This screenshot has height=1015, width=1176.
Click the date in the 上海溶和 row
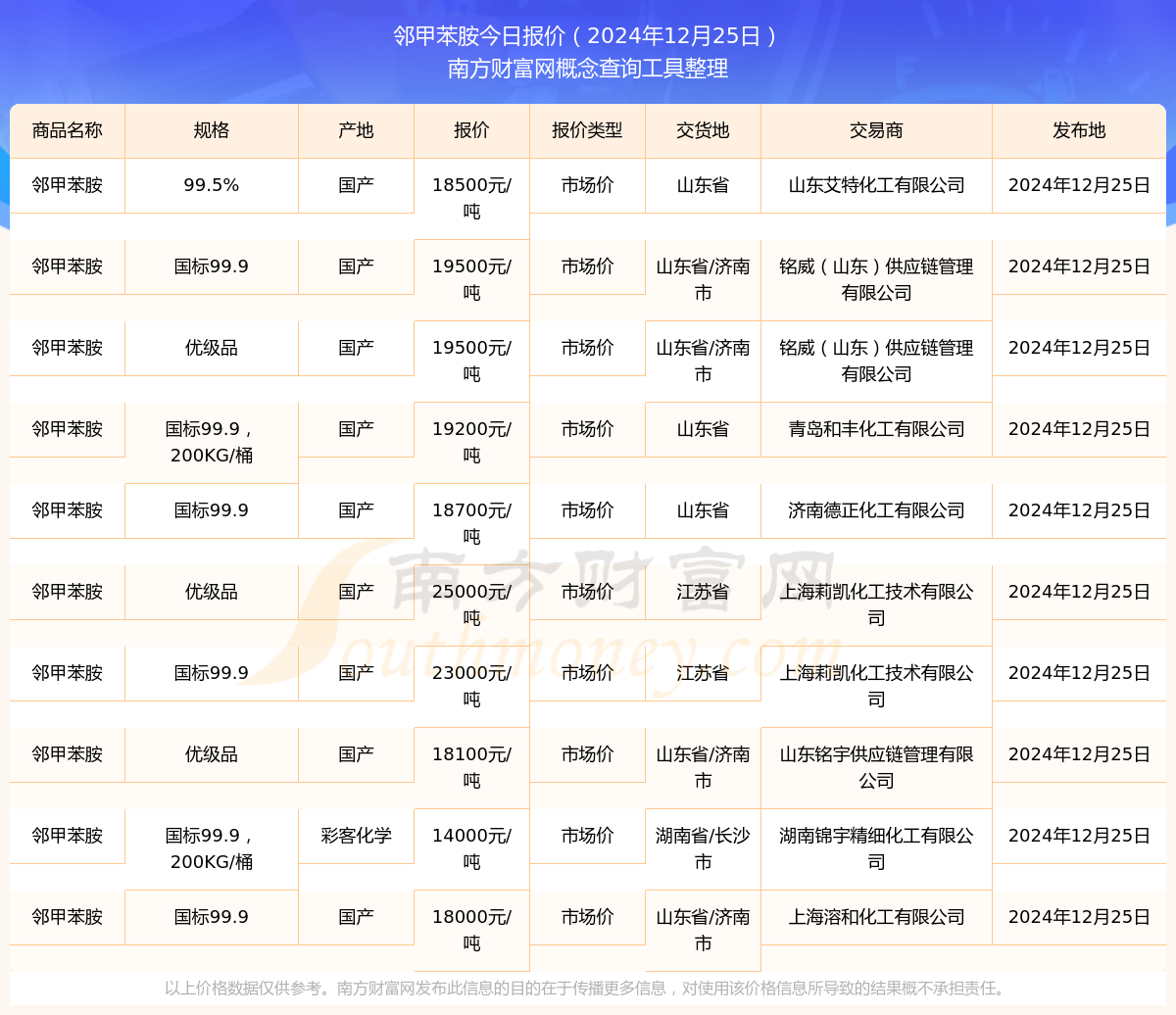point(1079,917)
